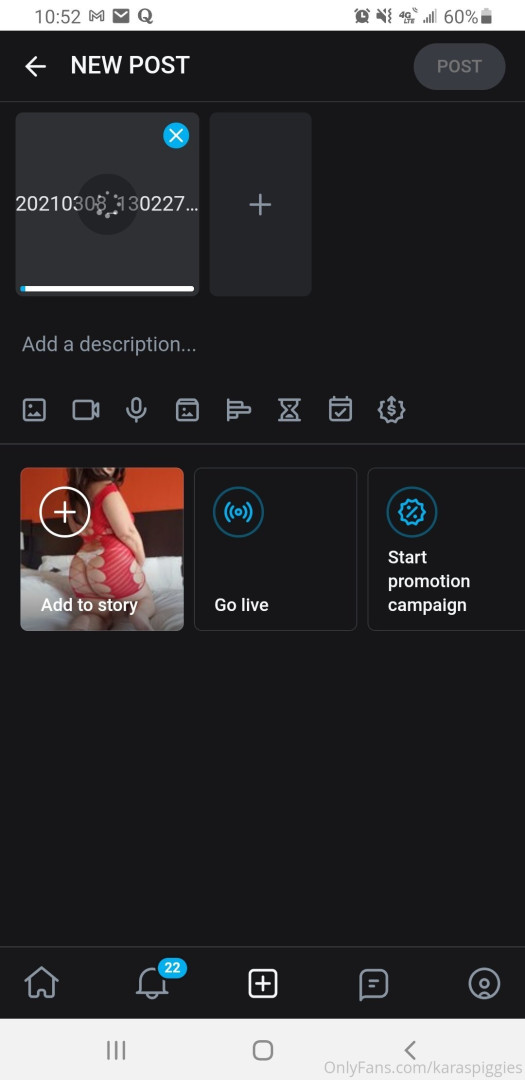Select the image attachment icon
The height and width of the screenshot is (1080, 525).
[34, 411]
